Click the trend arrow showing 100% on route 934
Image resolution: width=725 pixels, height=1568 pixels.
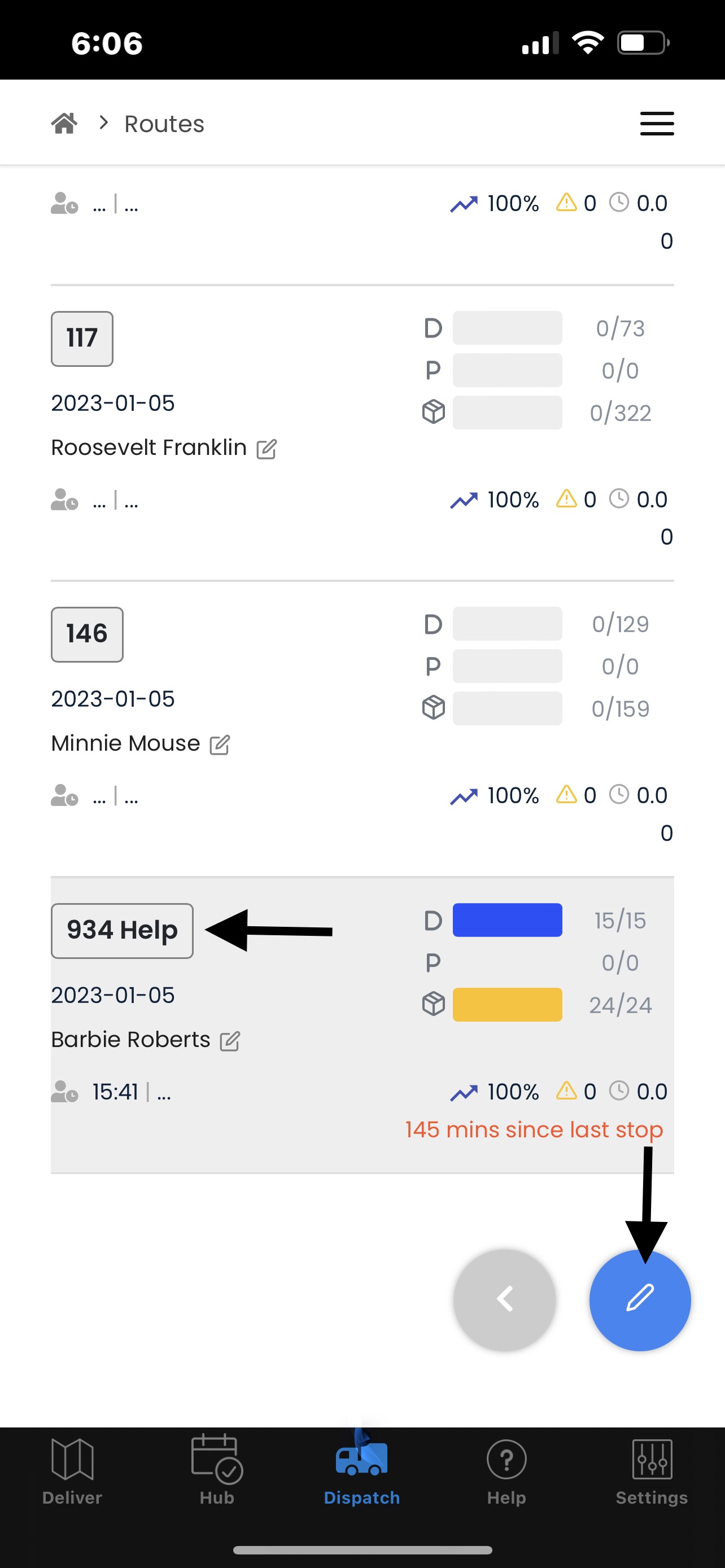pos(465,1091)
